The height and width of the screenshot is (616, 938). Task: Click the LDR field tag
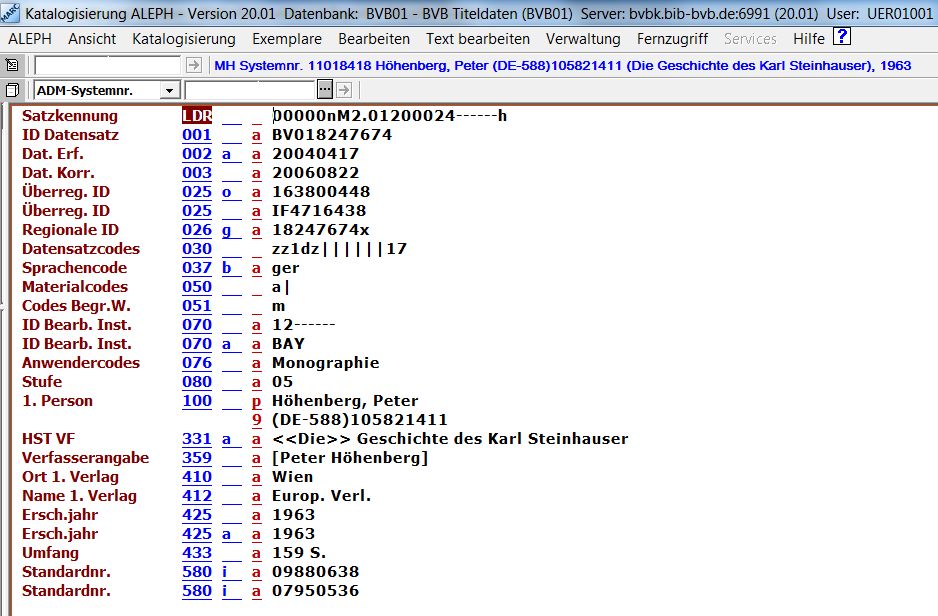[197, 116]
